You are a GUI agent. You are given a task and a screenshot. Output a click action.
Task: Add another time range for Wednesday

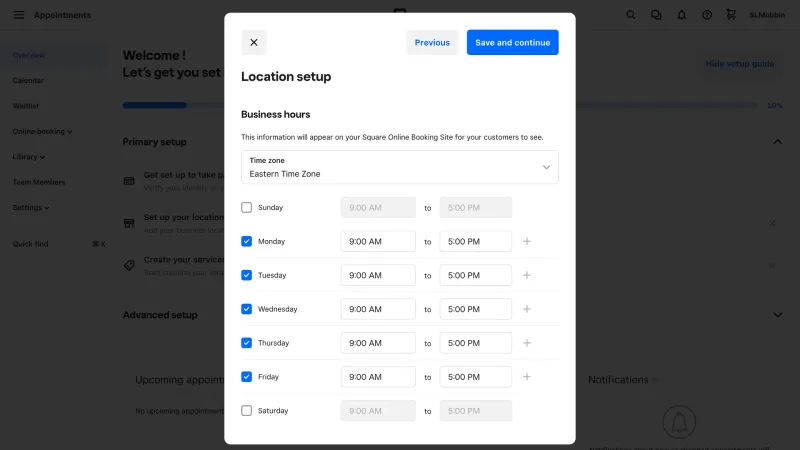pyautogui.click(x=527, y=309)
